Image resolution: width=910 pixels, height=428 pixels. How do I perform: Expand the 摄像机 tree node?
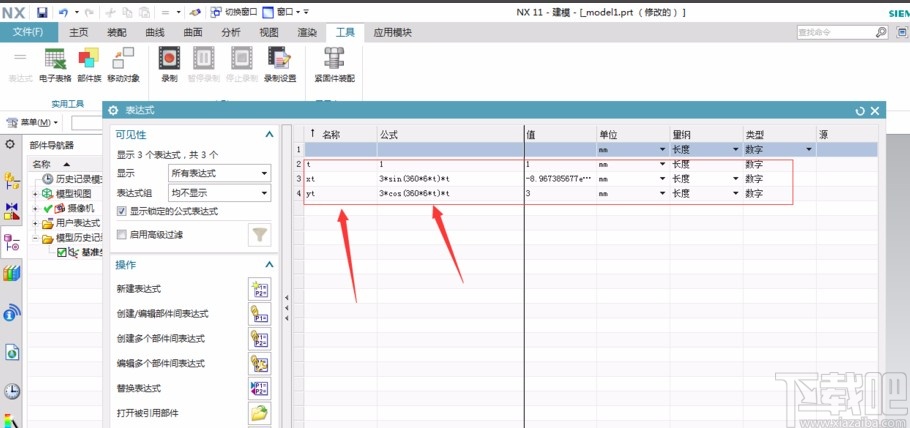click(35, 208)
